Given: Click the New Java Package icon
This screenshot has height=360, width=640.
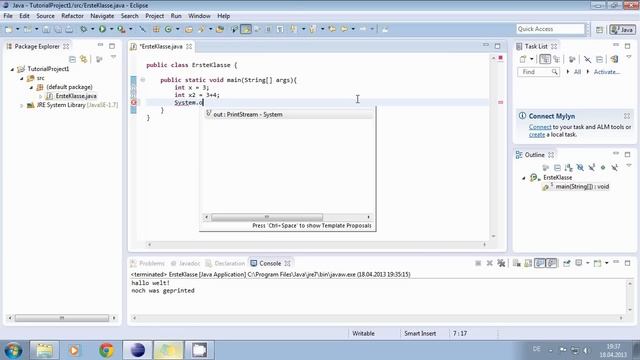Looking at the screenshot, I should [x=156, y=29].
